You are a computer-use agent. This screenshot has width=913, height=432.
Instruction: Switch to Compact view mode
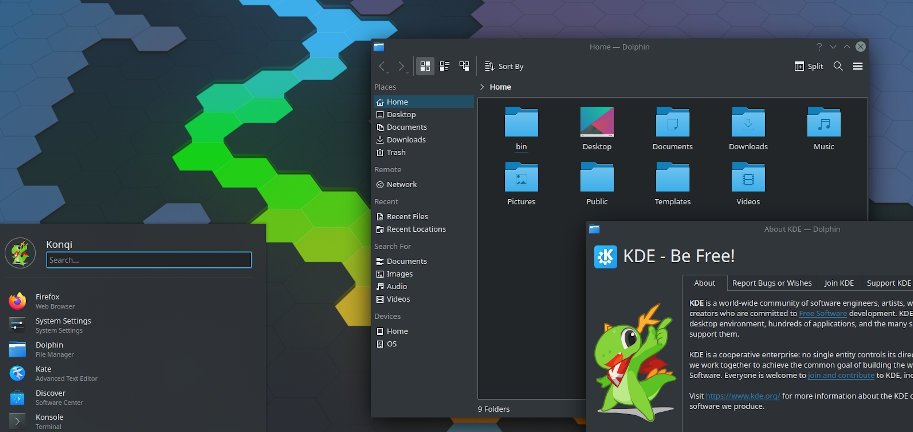tap(445, 66)
